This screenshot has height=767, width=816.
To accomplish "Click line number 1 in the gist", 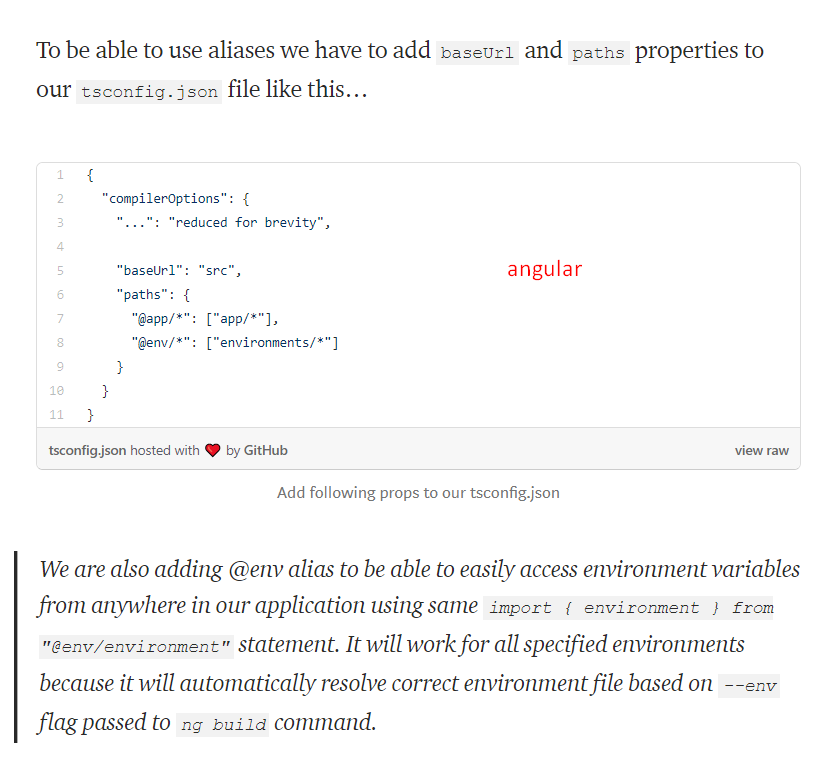I will 60,175.
